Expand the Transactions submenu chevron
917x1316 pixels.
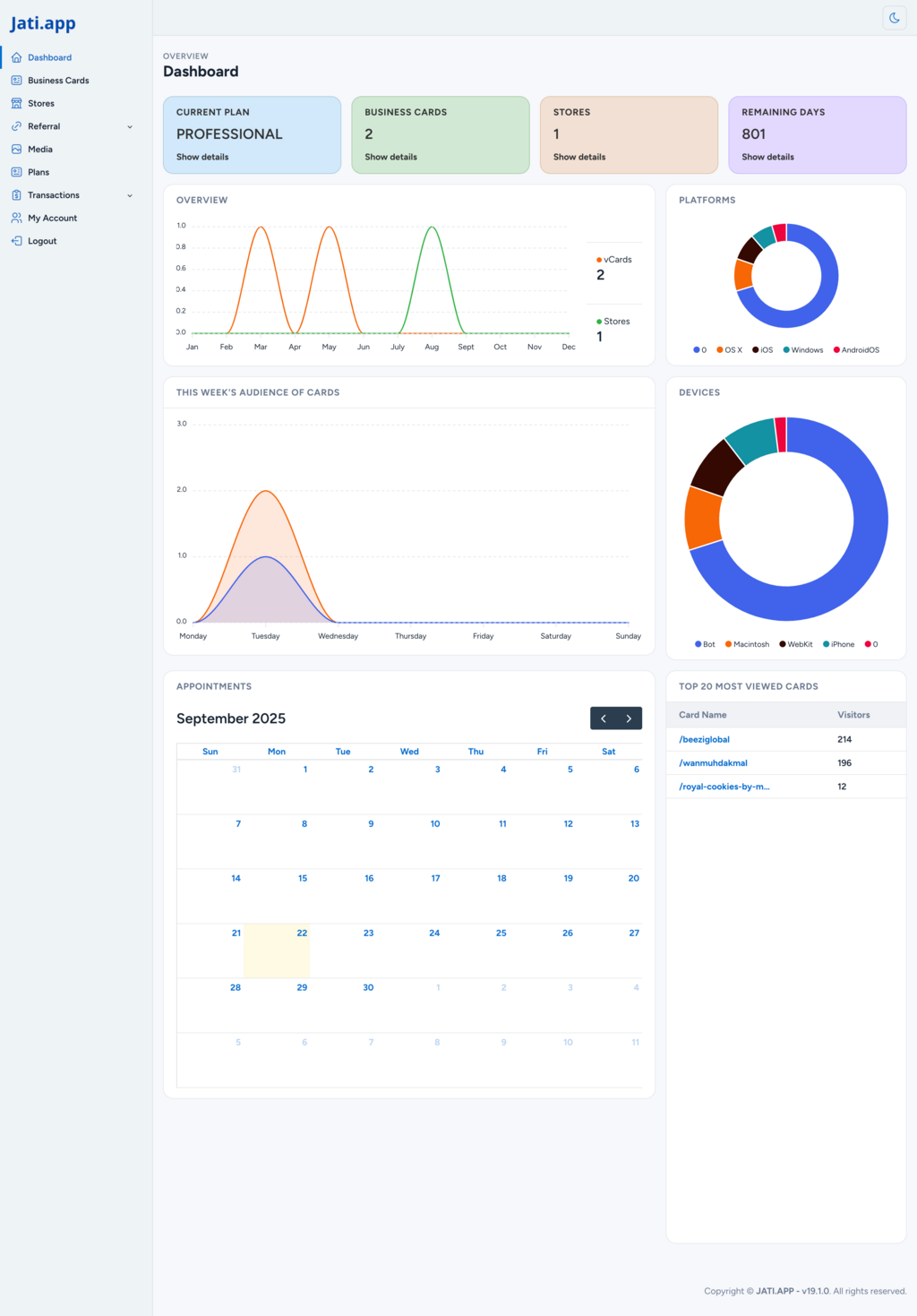coord(130,195)
